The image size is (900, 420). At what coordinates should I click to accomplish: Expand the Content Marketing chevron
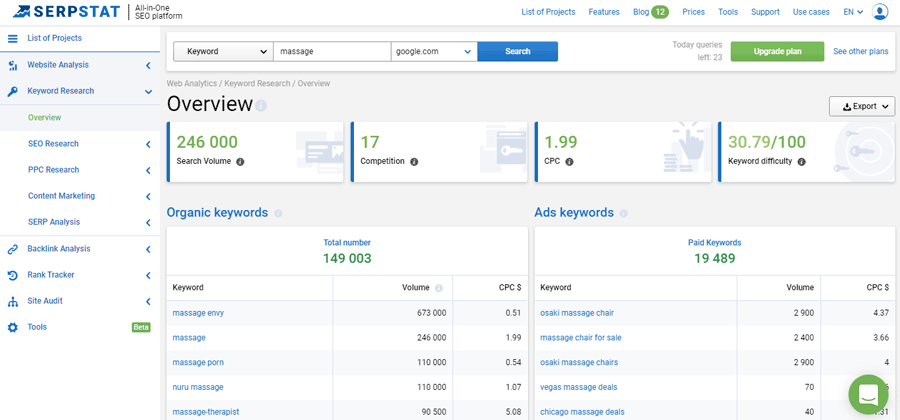pos(148,196)
